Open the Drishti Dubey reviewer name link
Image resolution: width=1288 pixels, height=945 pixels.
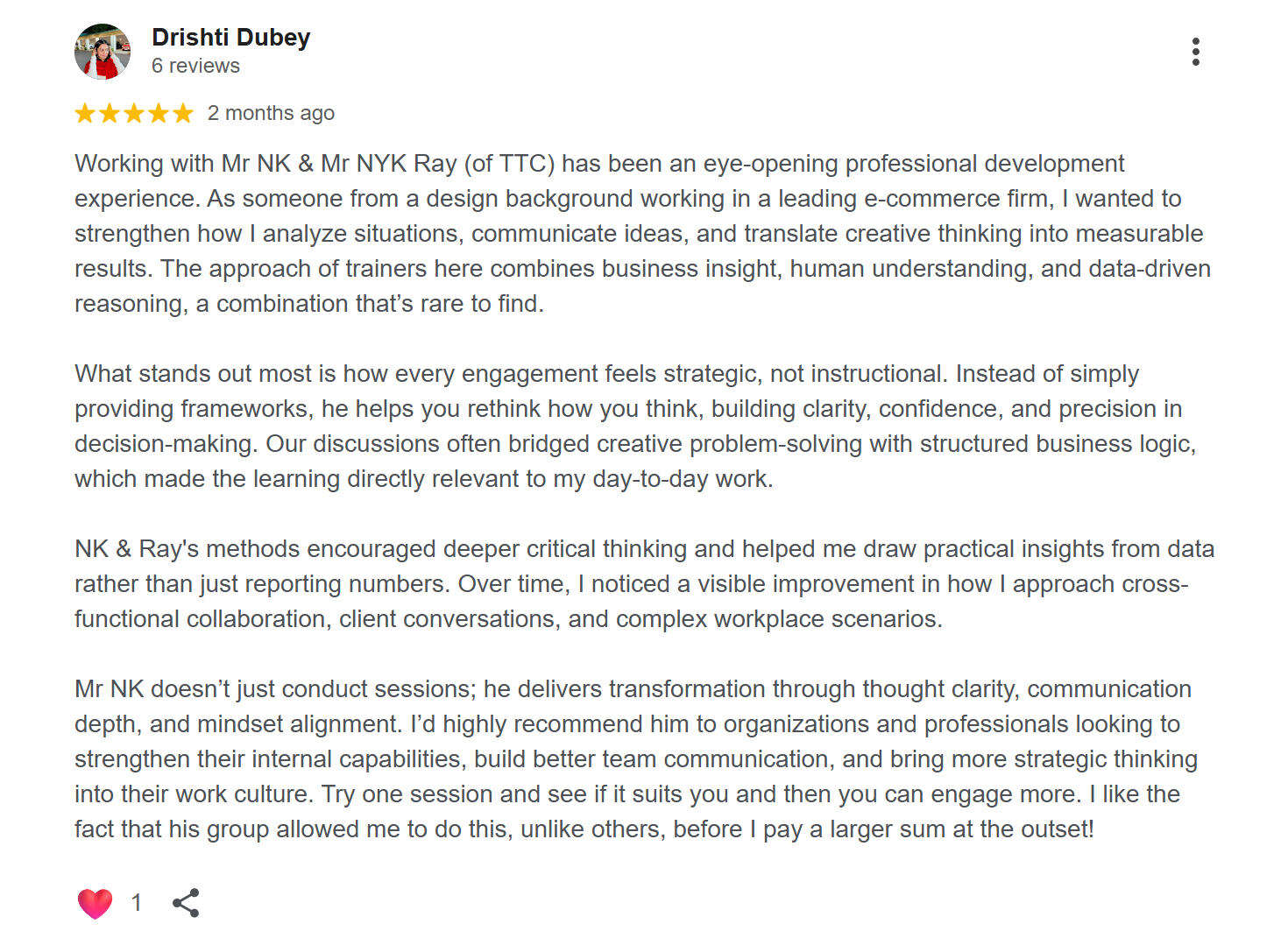[230, 38]
